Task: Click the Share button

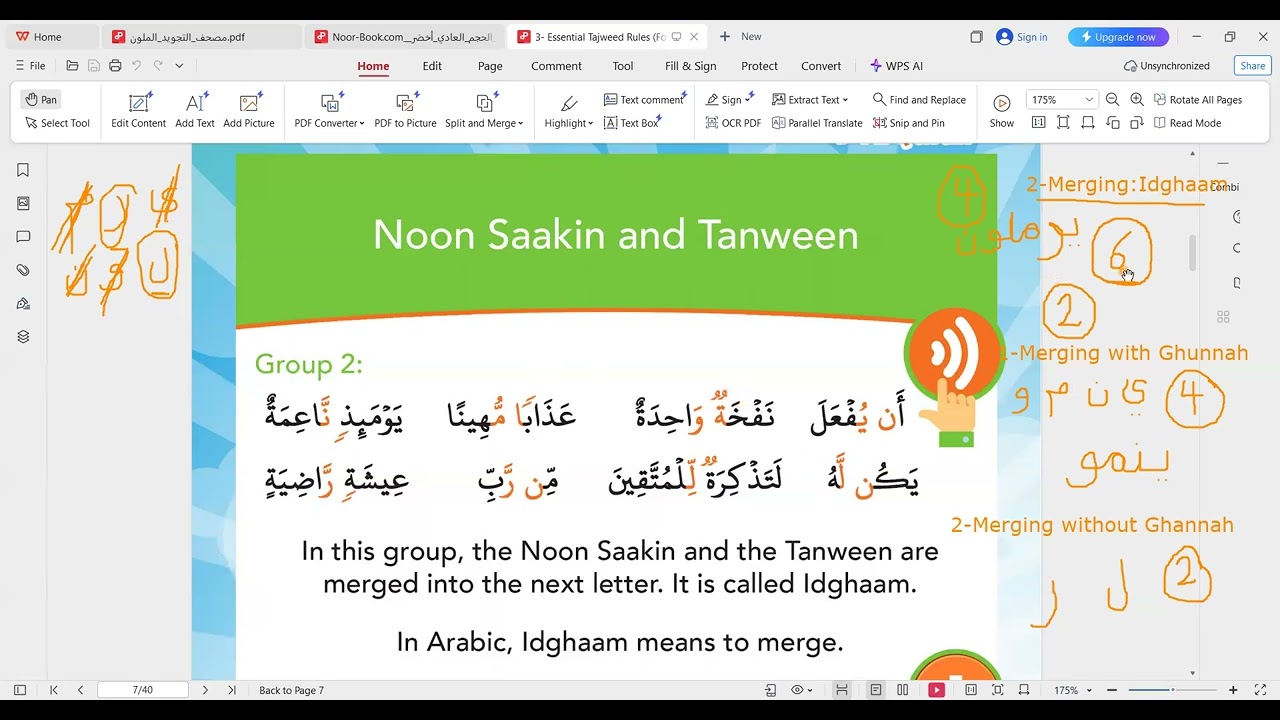Action: (x=1252, y=66)
